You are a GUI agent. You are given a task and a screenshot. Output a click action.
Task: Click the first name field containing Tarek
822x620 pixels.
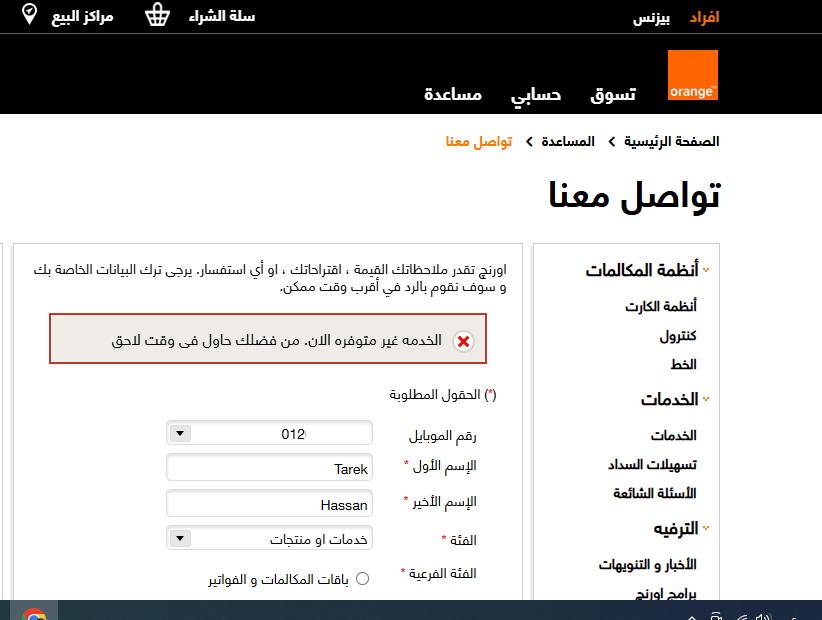coord(269,467)
